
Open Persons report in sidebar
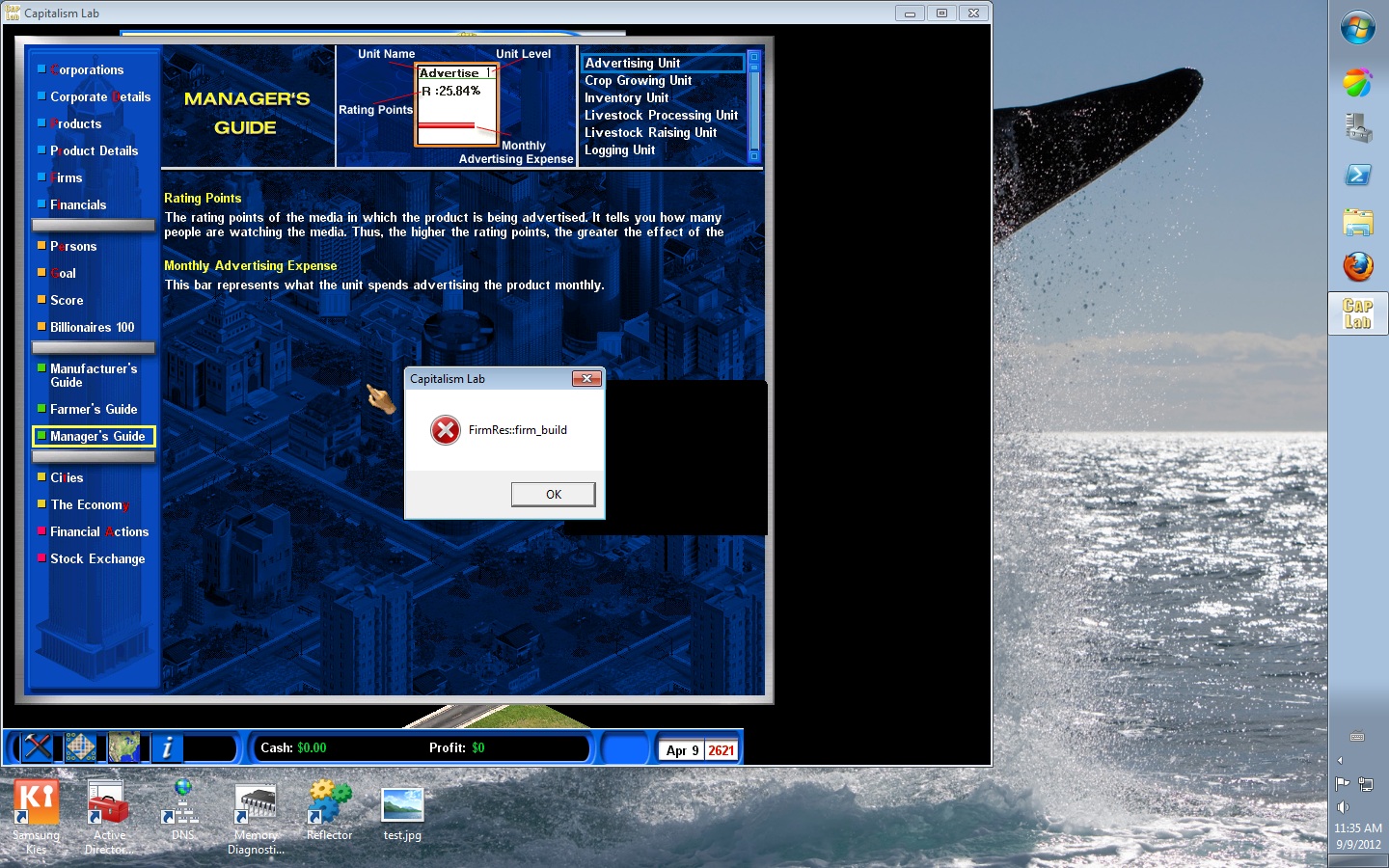click(x=73, y=246)
